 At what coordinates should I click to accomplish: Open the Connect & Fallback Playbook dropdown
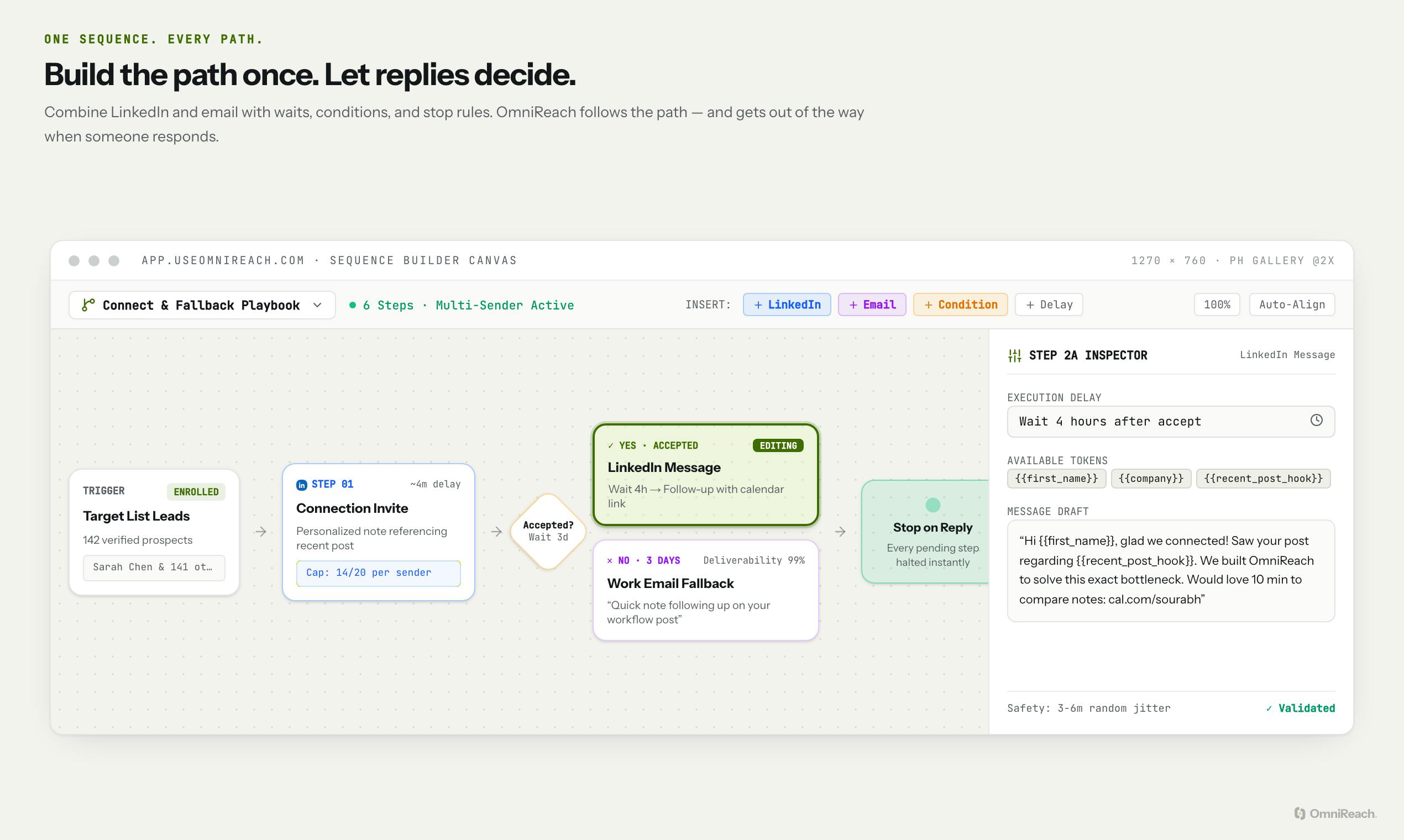pyautogui.click(x=202, y=305)
